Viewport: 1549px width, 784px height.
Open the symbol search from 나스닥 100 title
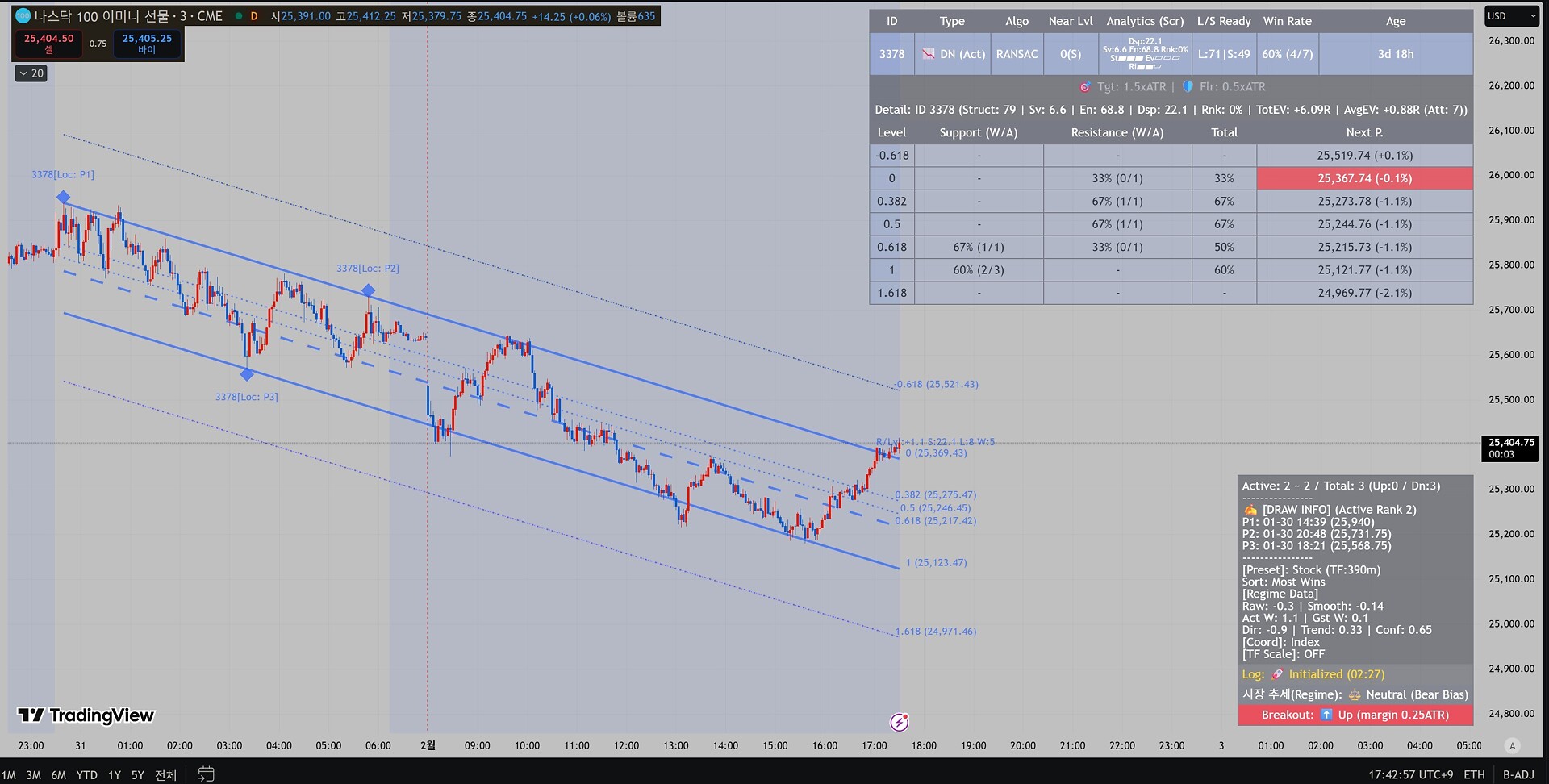coord(128,16)
